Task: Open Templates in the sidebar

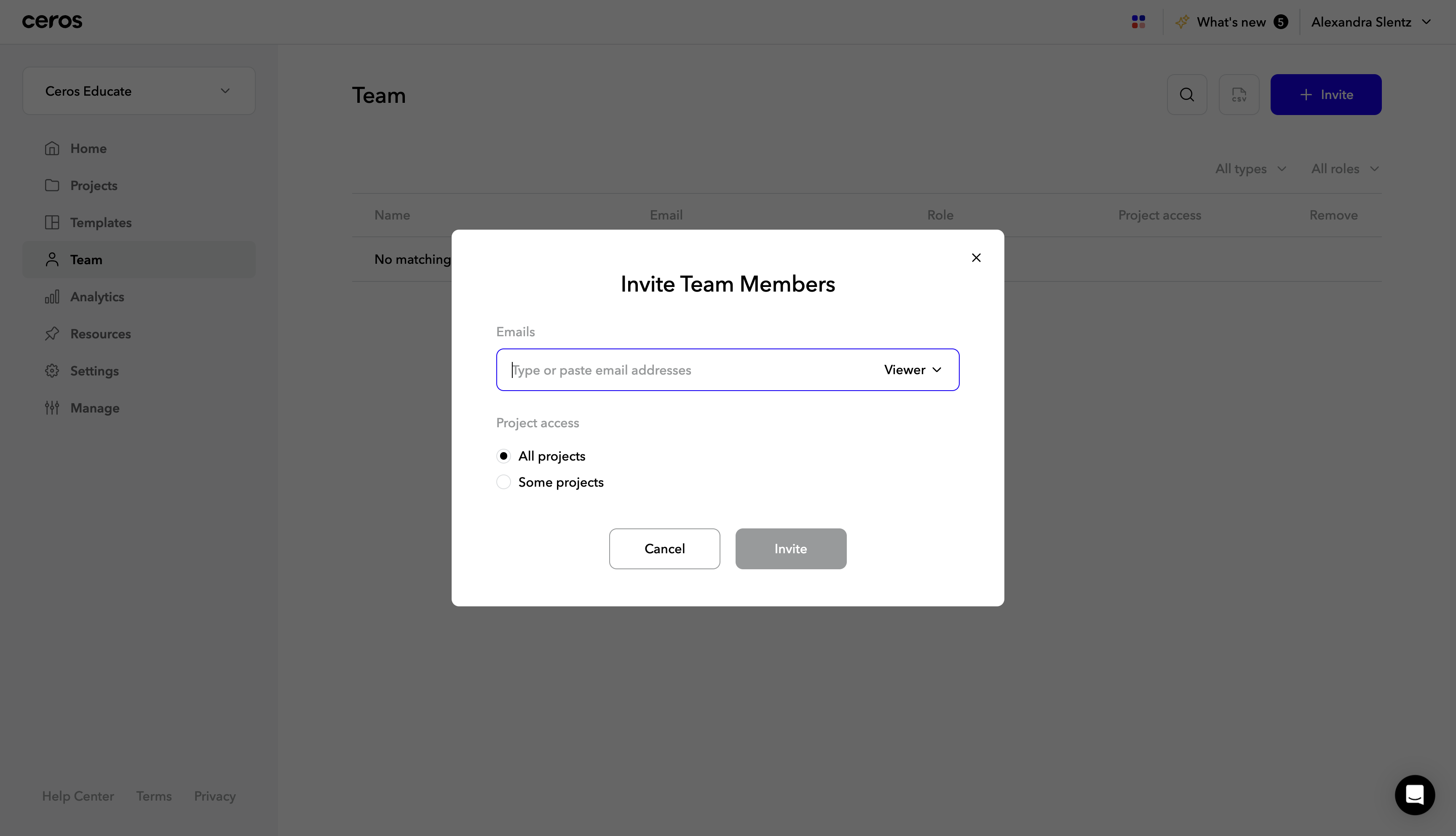Action: coord(139,222)
